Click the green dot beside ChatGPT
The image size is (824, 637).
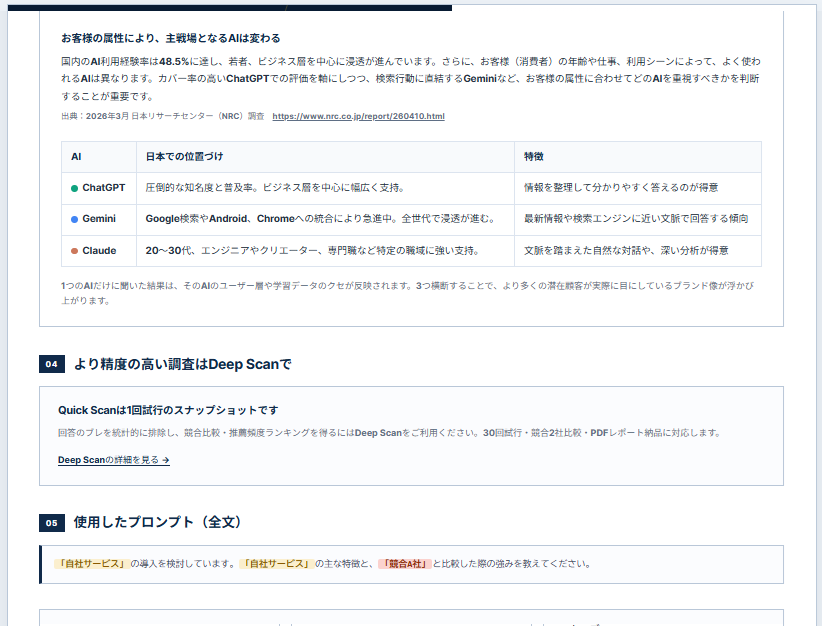pyautogui.click(x=75, y=188)
